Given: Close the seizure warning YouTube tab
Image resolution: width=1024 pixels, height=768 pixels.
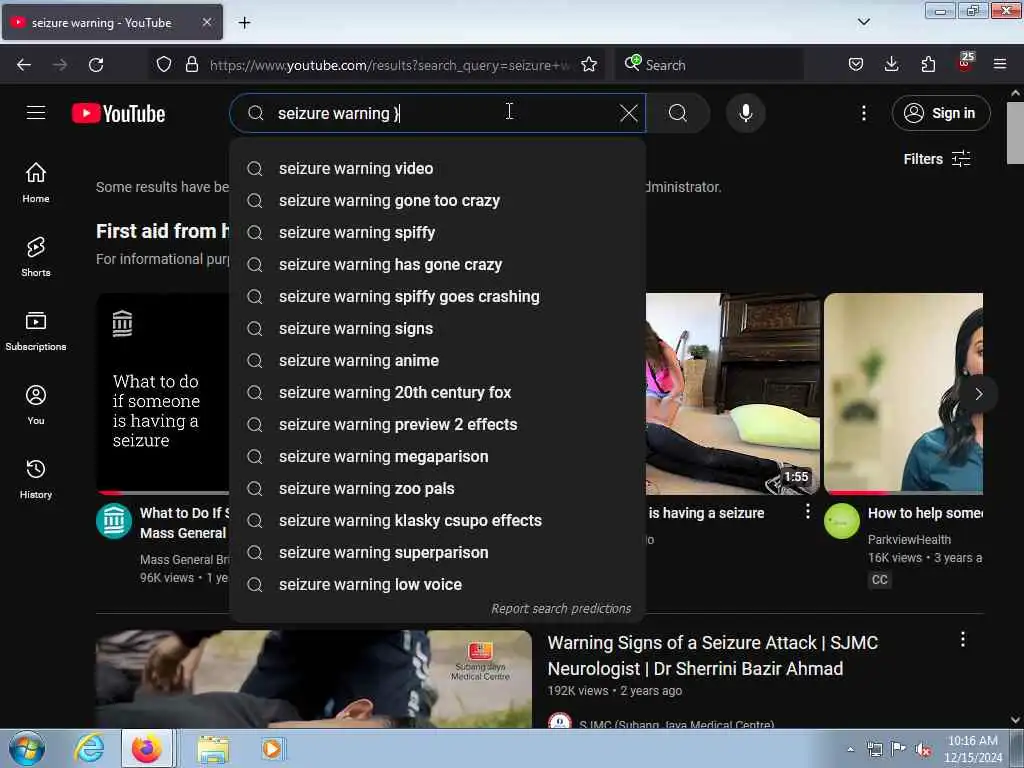Looking at the screenshot, I should [206, 22].
